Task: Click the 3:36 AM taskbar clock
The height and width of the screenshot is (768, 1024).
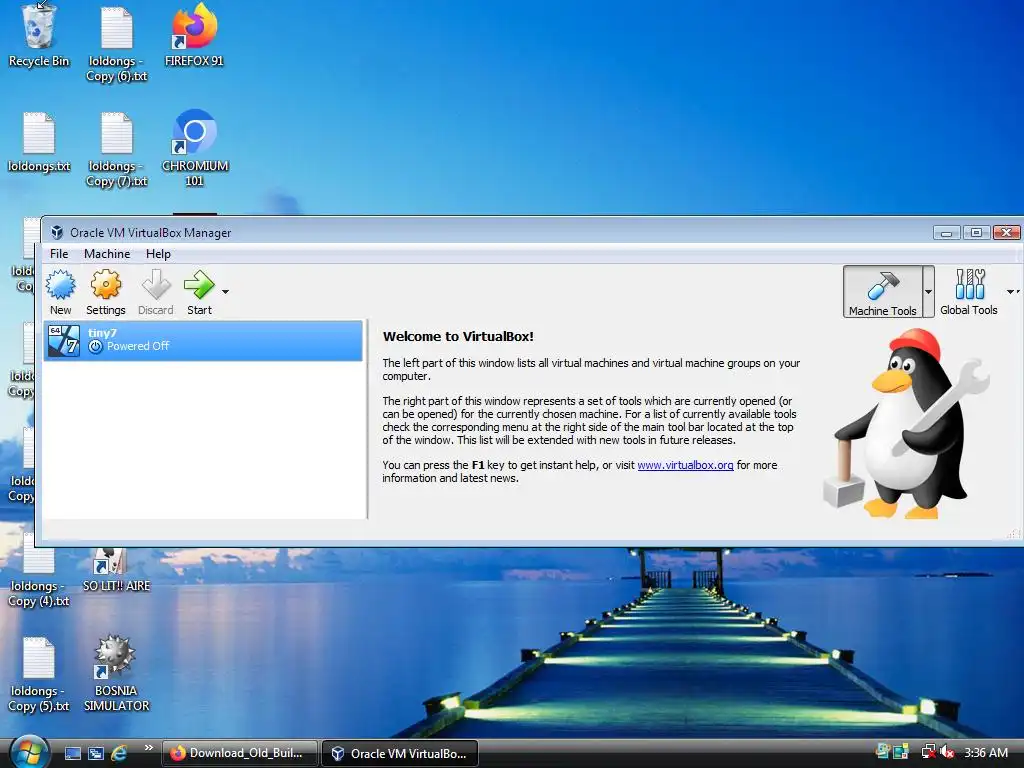Action: [x=985, y=752]
